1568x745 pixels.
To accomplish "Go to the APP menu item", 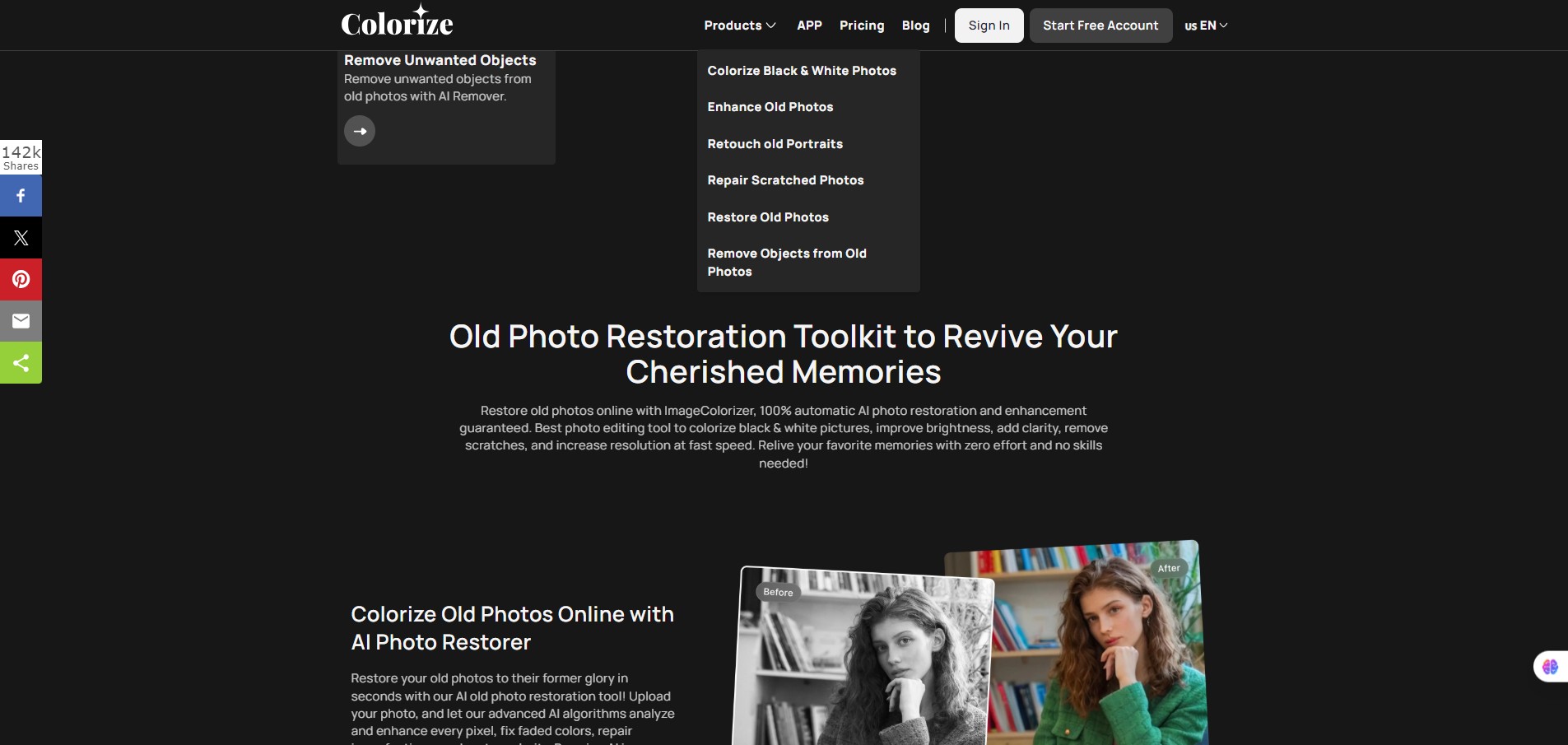I will 809,25.
